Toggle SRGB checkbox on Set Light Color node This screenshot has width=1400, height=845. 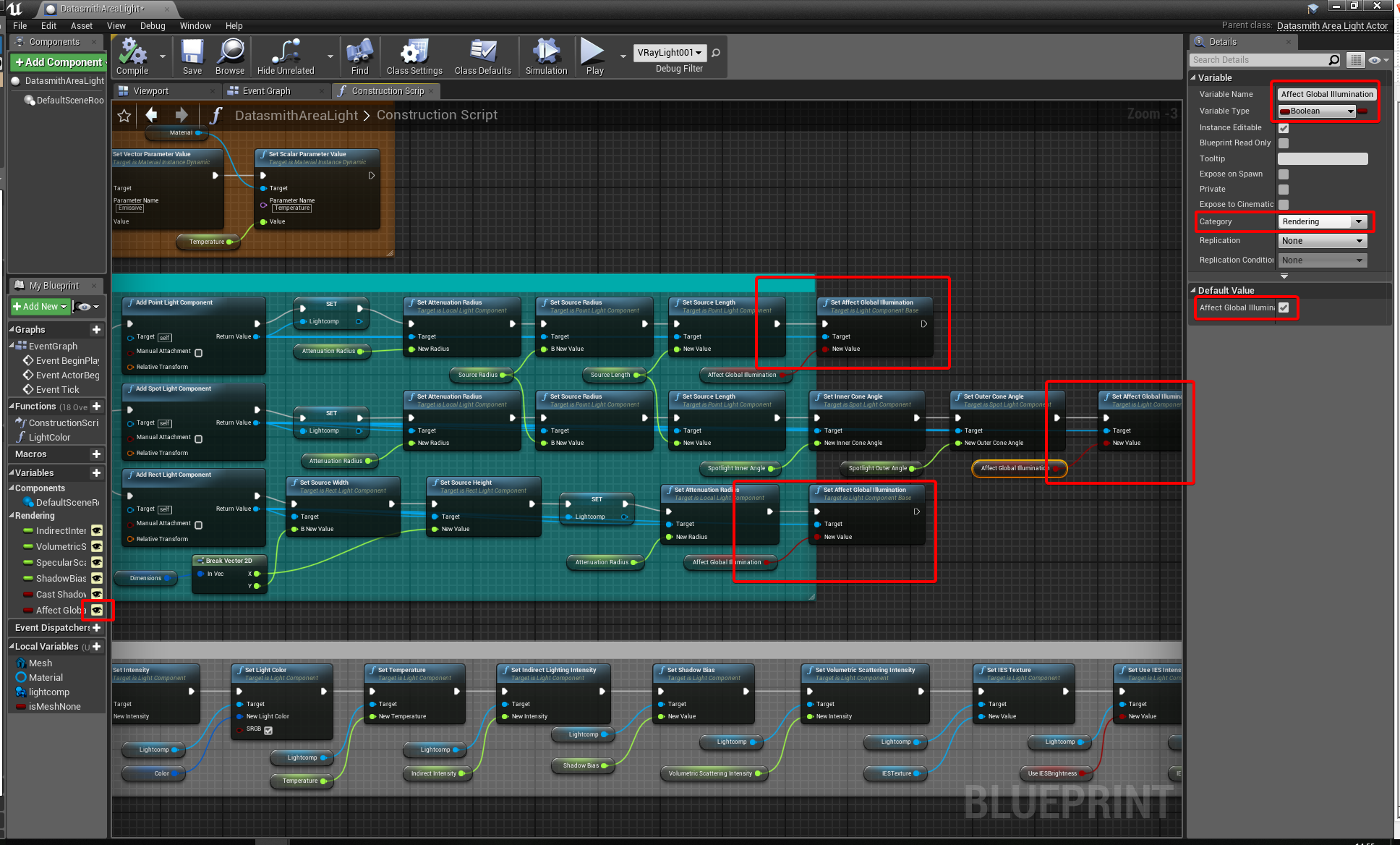click(268, 730)
